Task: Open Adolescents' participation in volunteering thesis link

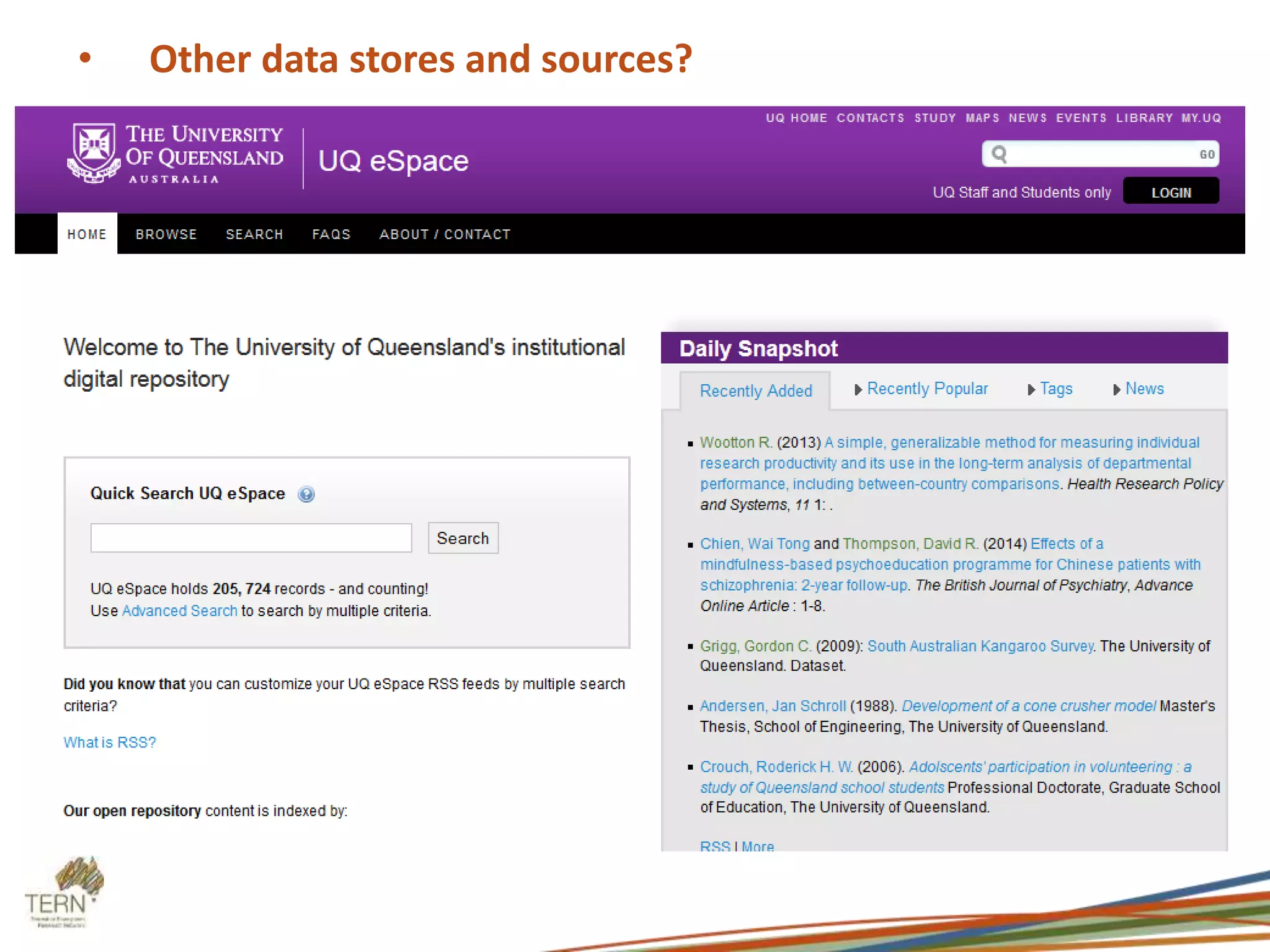Action: 946,777
